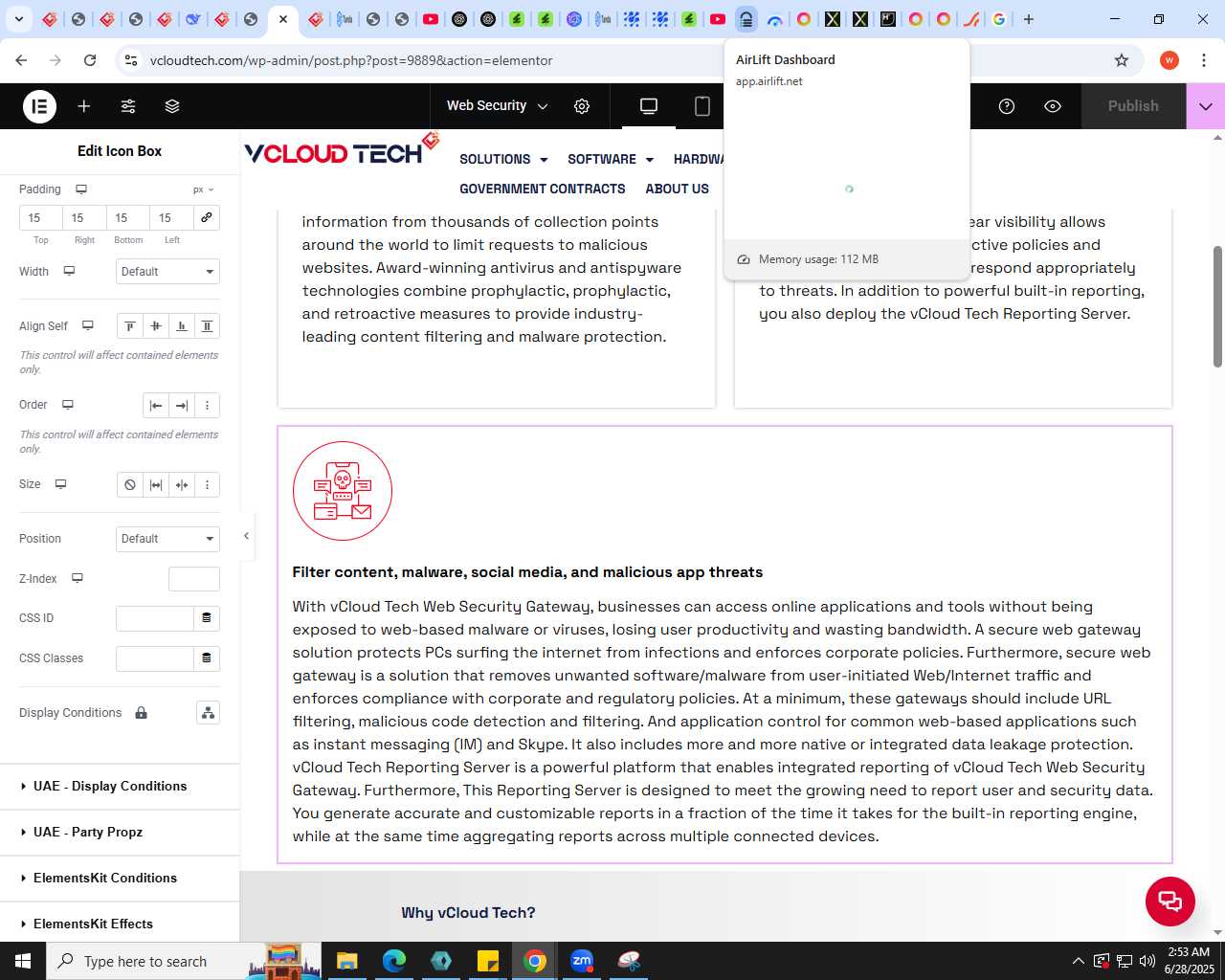Set Size to none
Screen dimensions: 1225x980
[130, 485]
